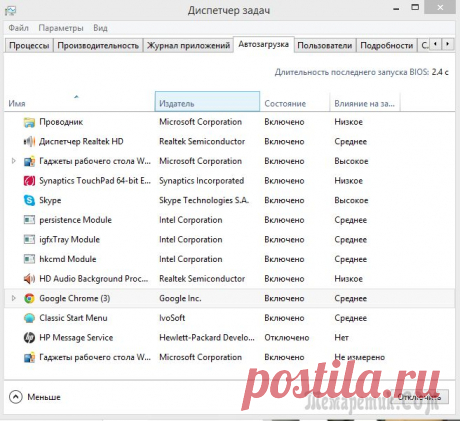Click the Google Chrome icon
This screenshot has height=421, width=460.
[x=29, y=298]
